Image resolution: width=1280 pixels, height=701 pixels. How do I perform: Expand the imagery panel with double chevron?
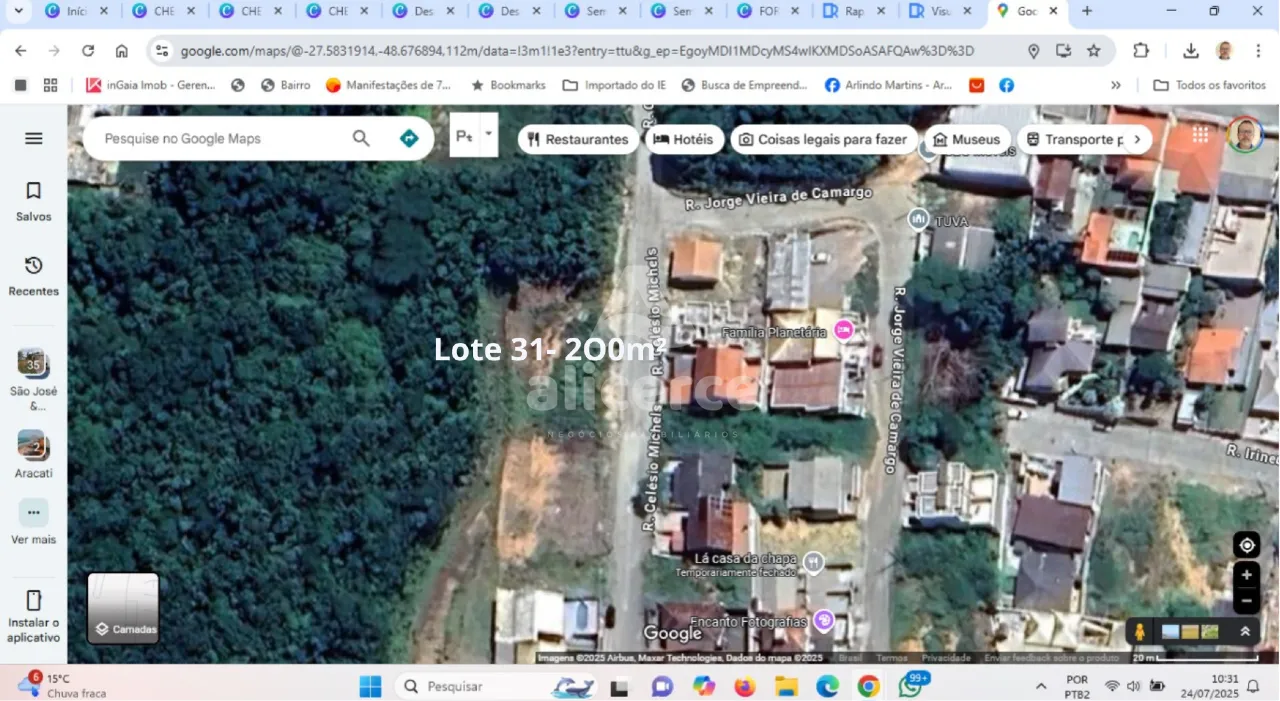coord(1245,632)
